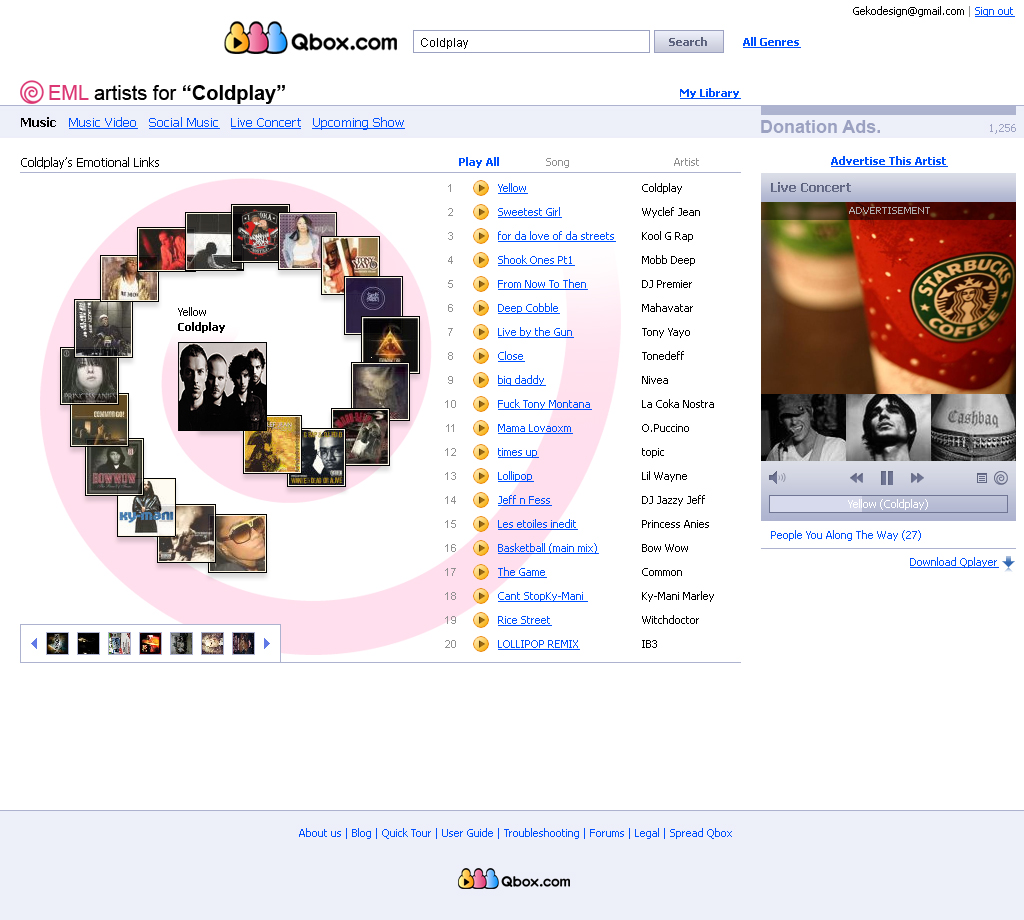This screenshot has width=1024, height=920.
Task: Click the Qbox.com logo at top
Action: 311,39
